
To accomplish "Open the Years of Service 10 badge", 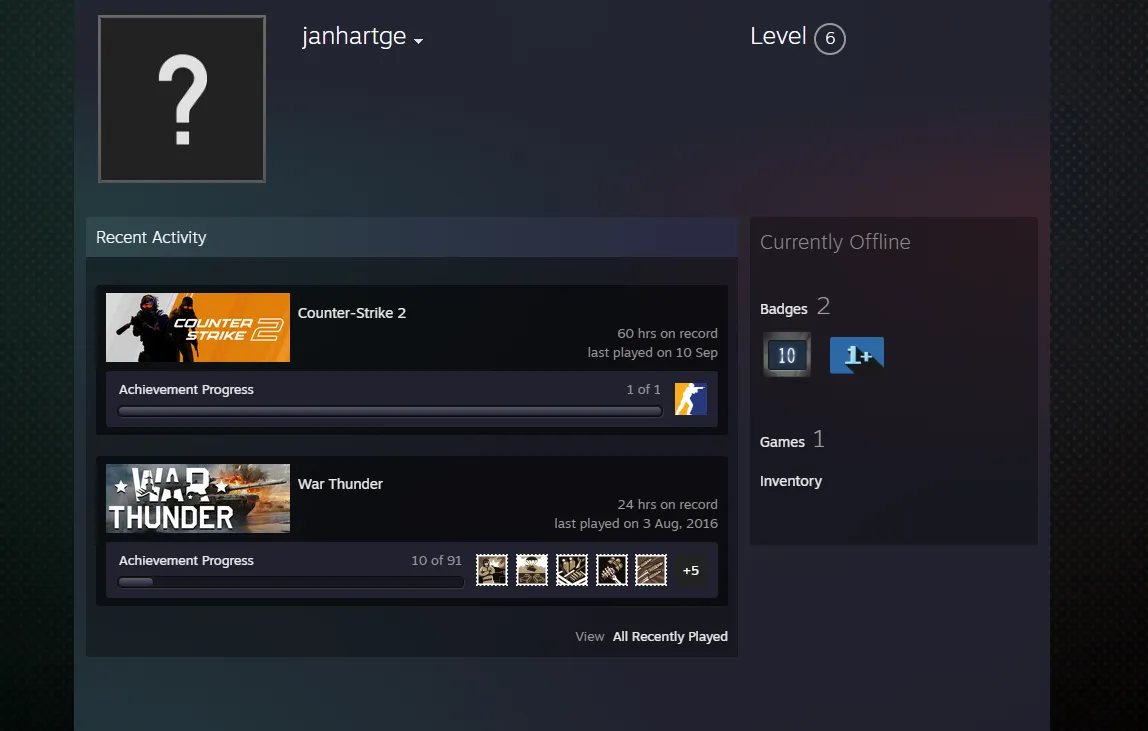I will point(787,355).
